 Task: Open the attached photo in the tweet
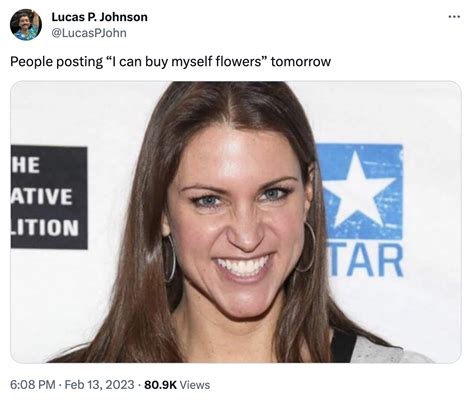(x=236, y=222)
